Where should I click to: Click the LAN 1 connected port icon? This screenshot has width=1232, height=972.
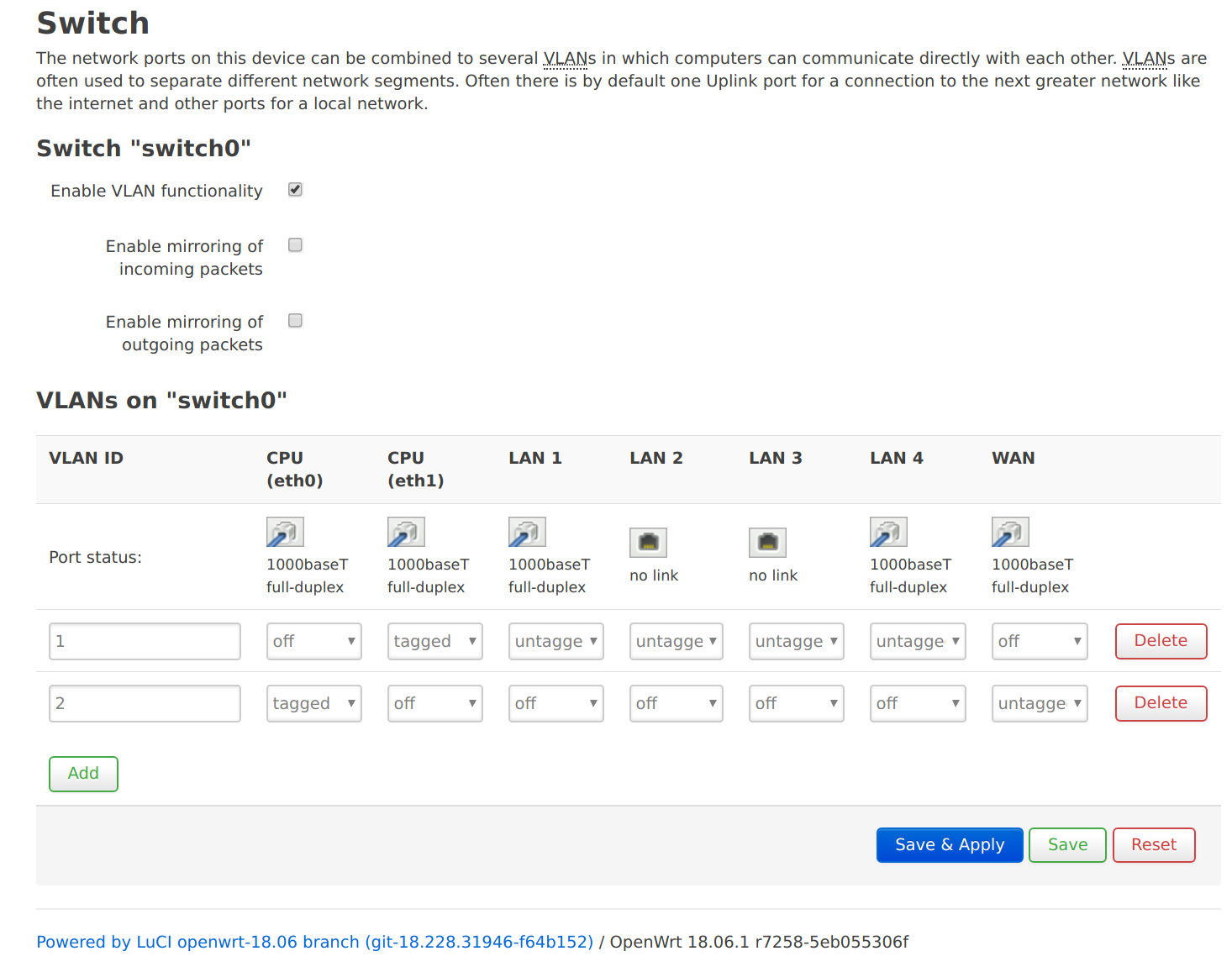pos(527,532)
